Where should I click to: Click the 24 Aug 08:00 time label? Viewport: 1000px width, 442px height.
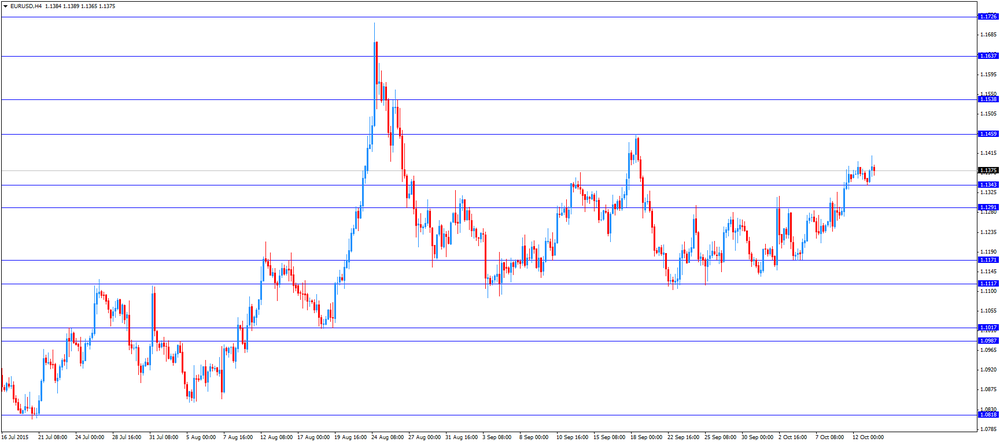[386, 438]
